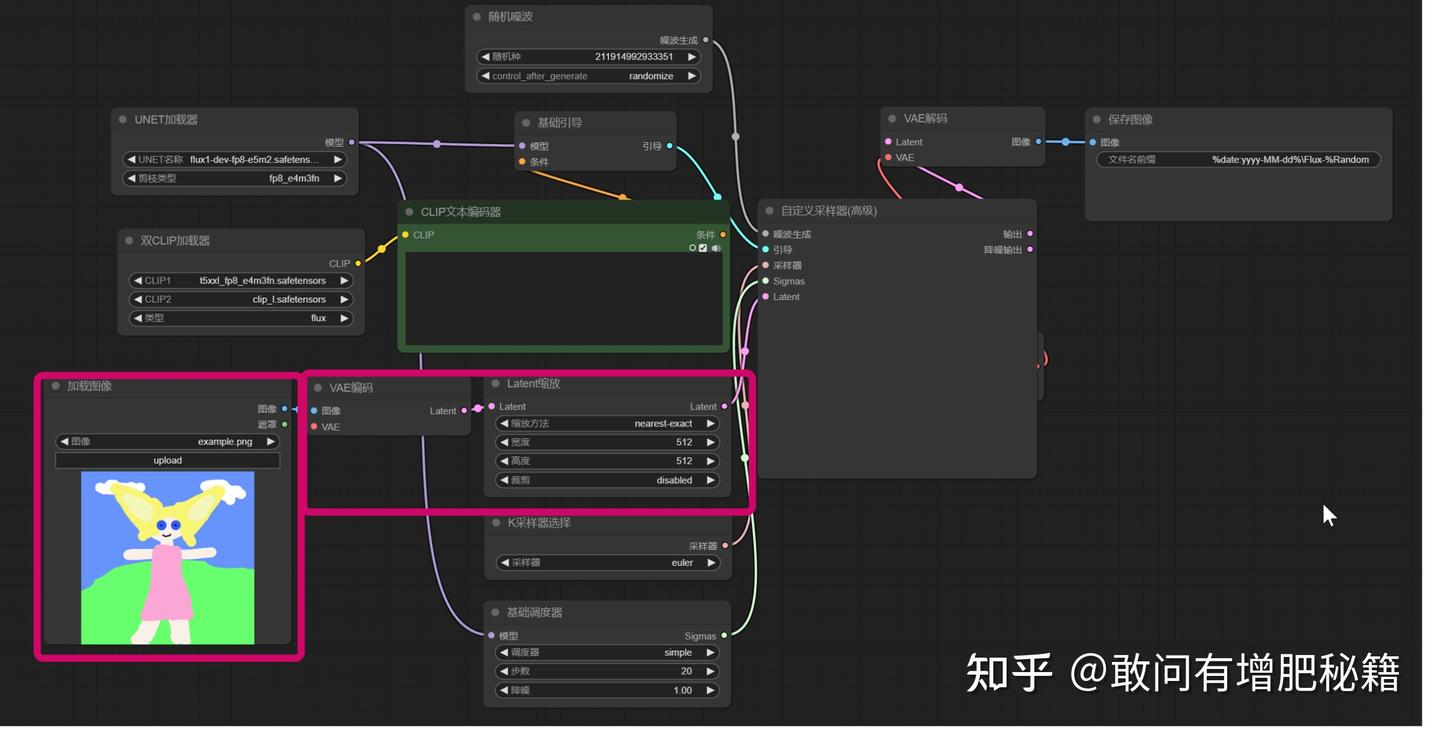The image size is (1440, 734).
Task: Collapse the UNET加载器 node via its title dot
Action: point(123,119)
